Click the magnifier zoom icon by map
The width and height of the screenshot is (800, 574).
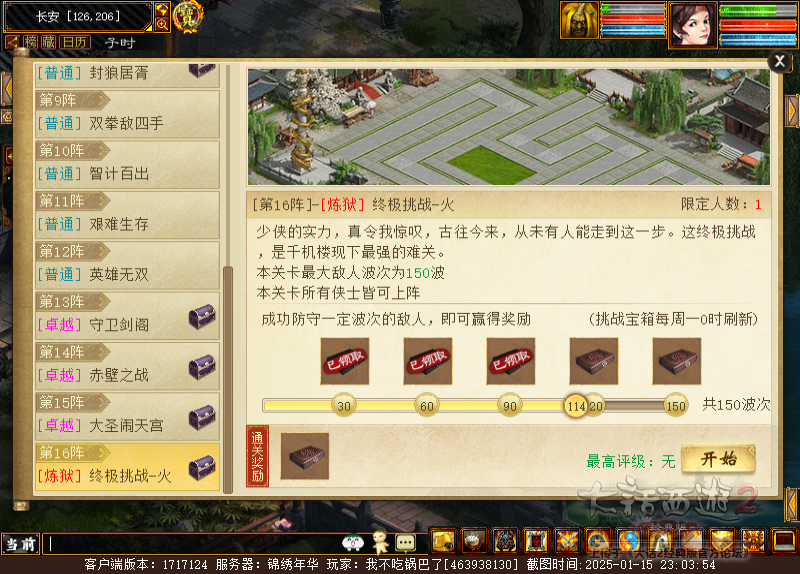tap(162, 24)
